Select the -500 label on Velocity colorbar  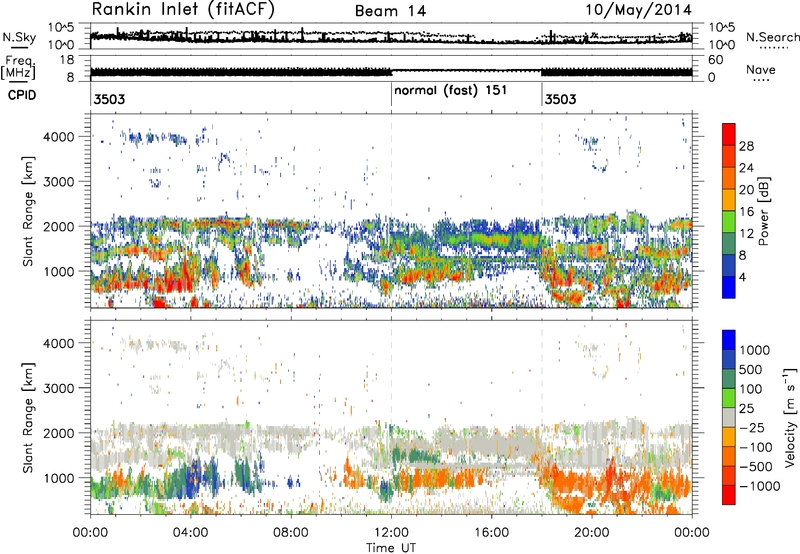coord(755,466)
